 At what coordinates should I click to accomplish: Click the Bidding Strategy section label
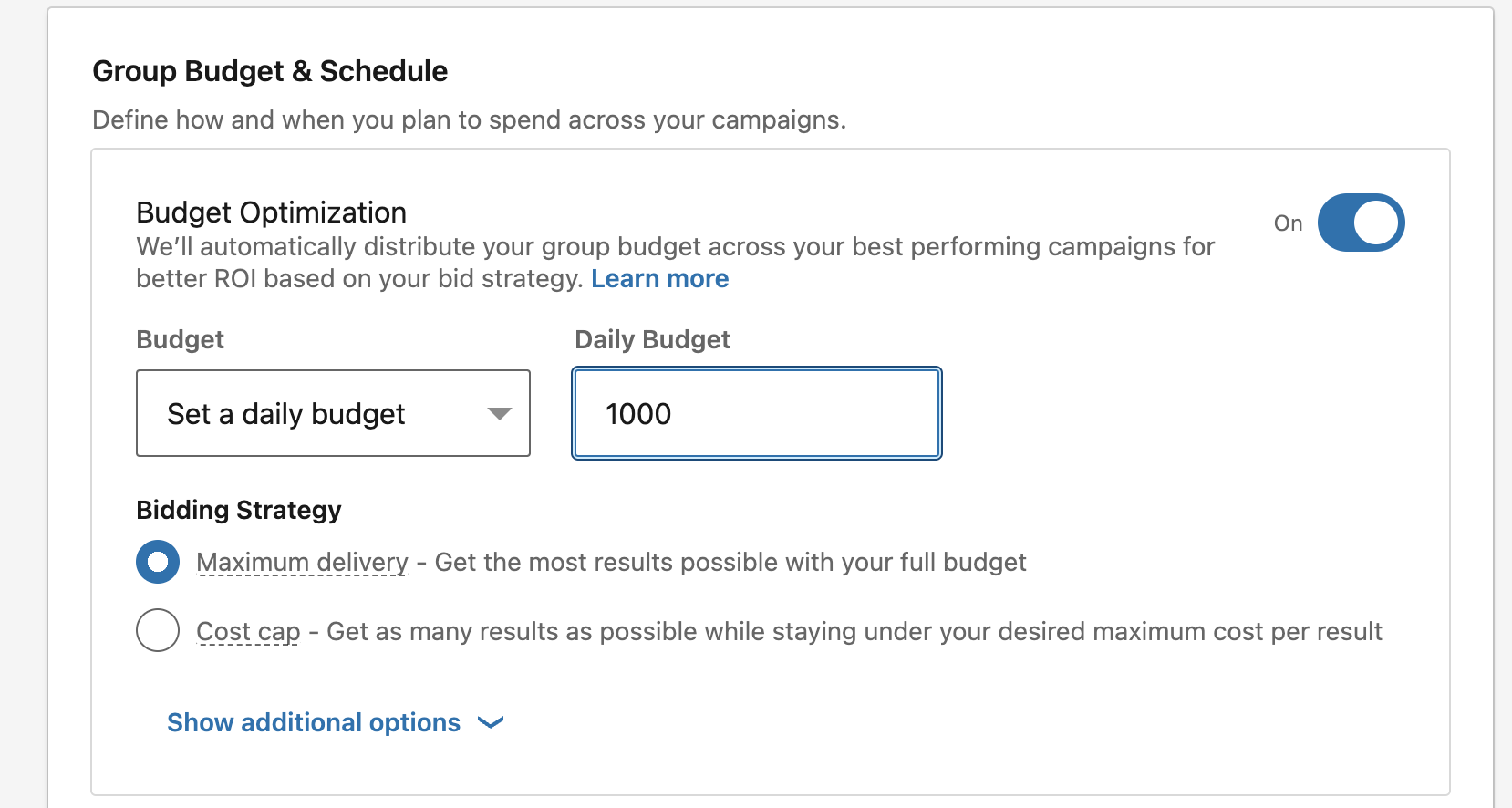pos(238,510)
